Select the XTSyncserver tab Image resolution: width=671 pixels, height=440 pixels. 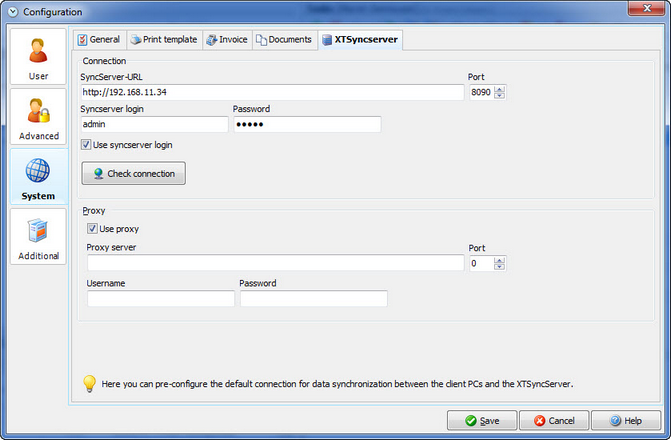(x=360, y=40)
